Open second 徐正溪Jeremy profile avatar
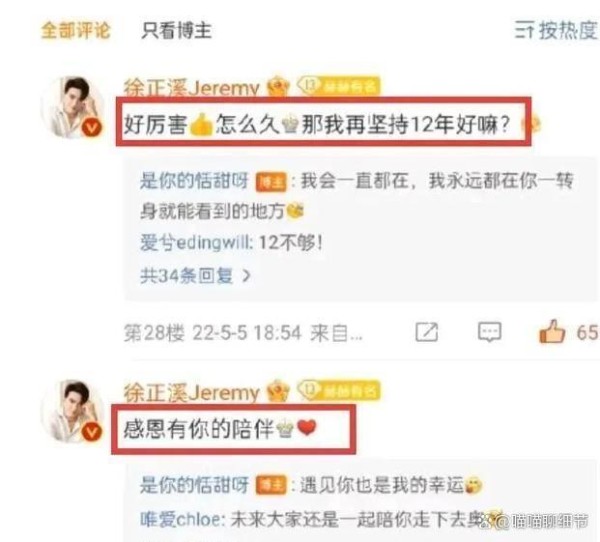Screen dimensions: 600x542 pos(75,411)
